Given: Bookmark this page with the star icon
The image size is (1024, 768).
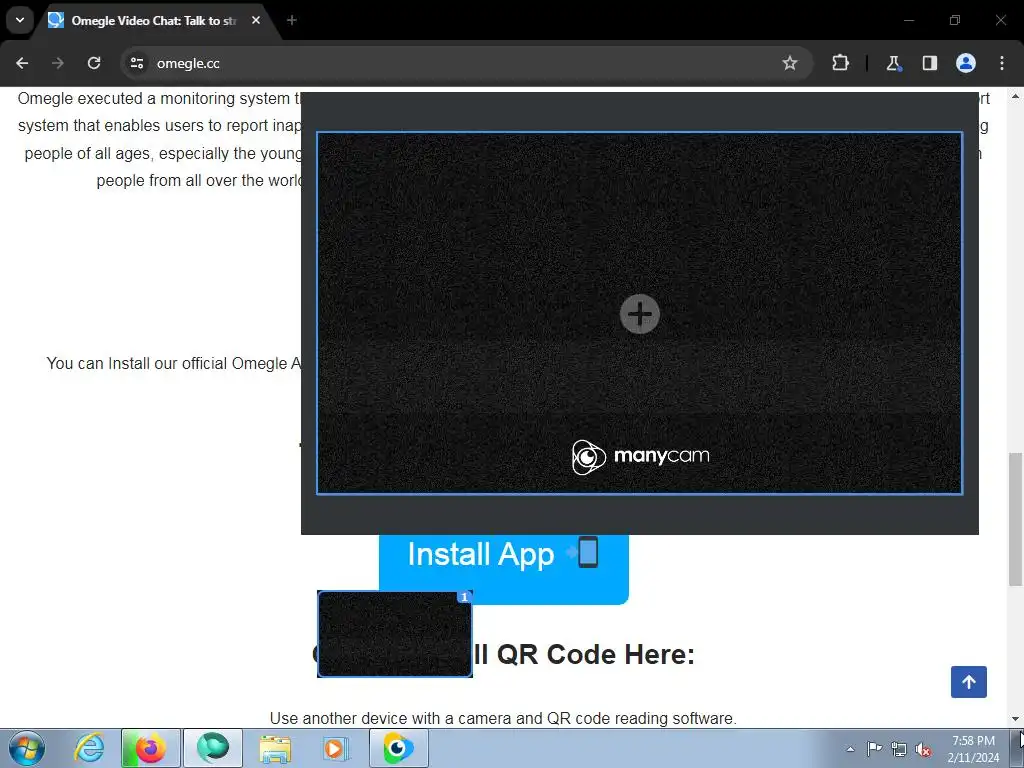Looking at the screenshot, I should pos(790,63).
